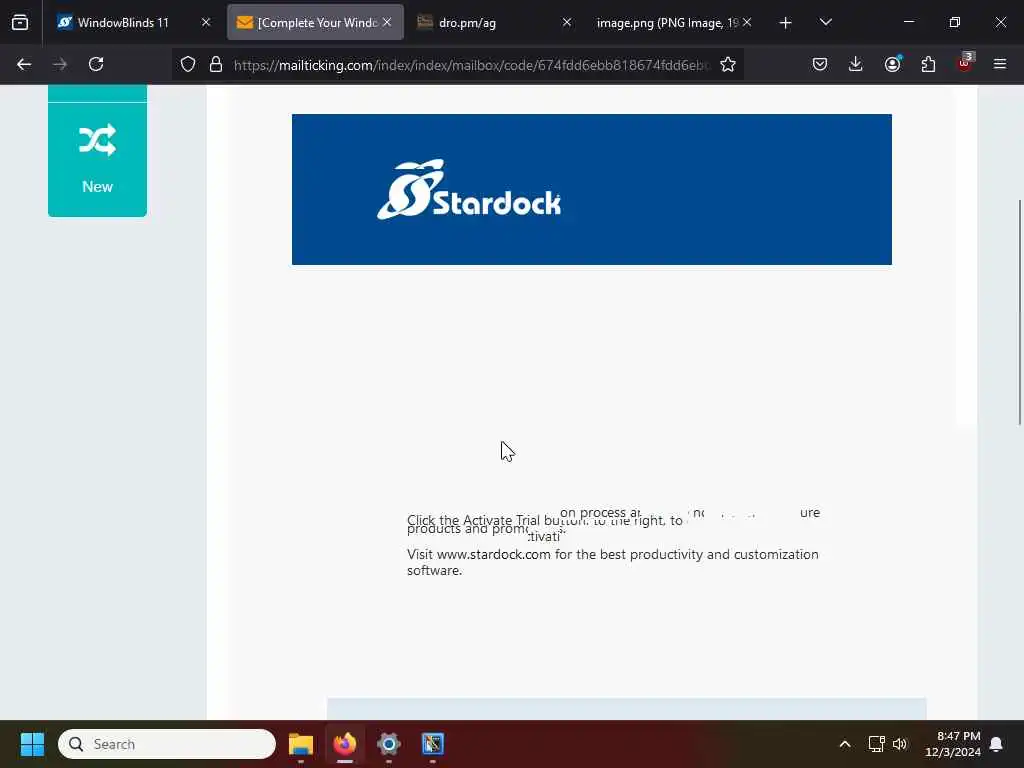Show hidden system tray icons
1024x768 pixels.
(x=844, y=744)
